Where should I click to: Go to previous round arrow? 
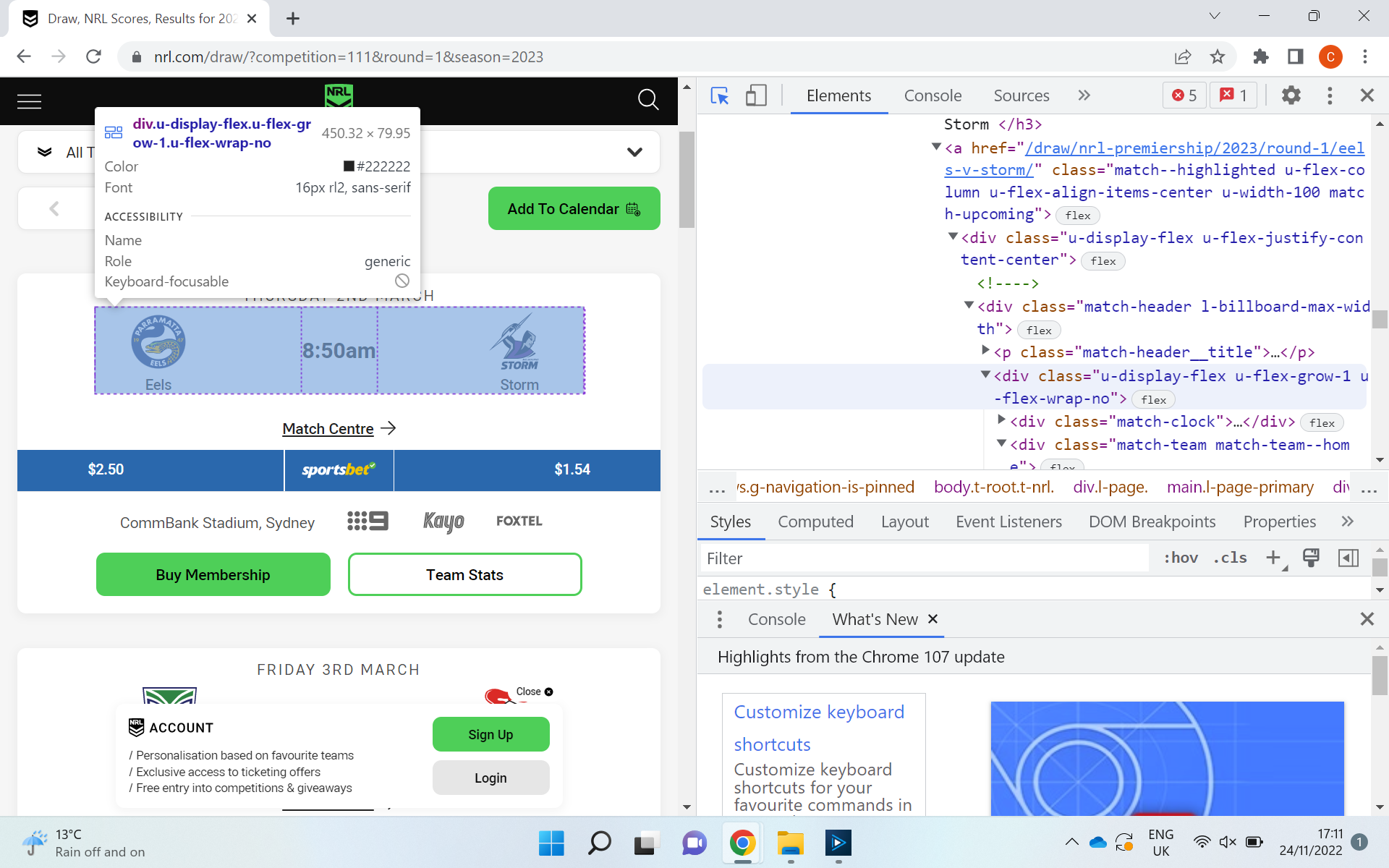click(x=54, y=209)
